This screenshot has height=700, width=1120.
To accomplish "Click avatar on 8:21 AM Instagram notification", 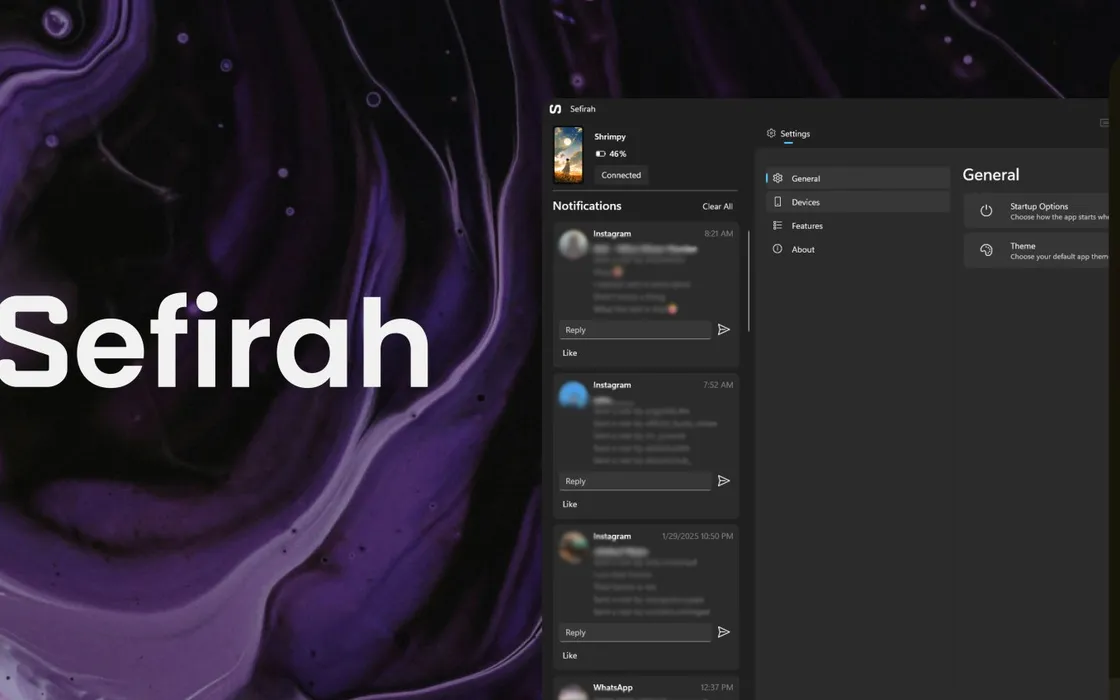I will click(573, 244).
